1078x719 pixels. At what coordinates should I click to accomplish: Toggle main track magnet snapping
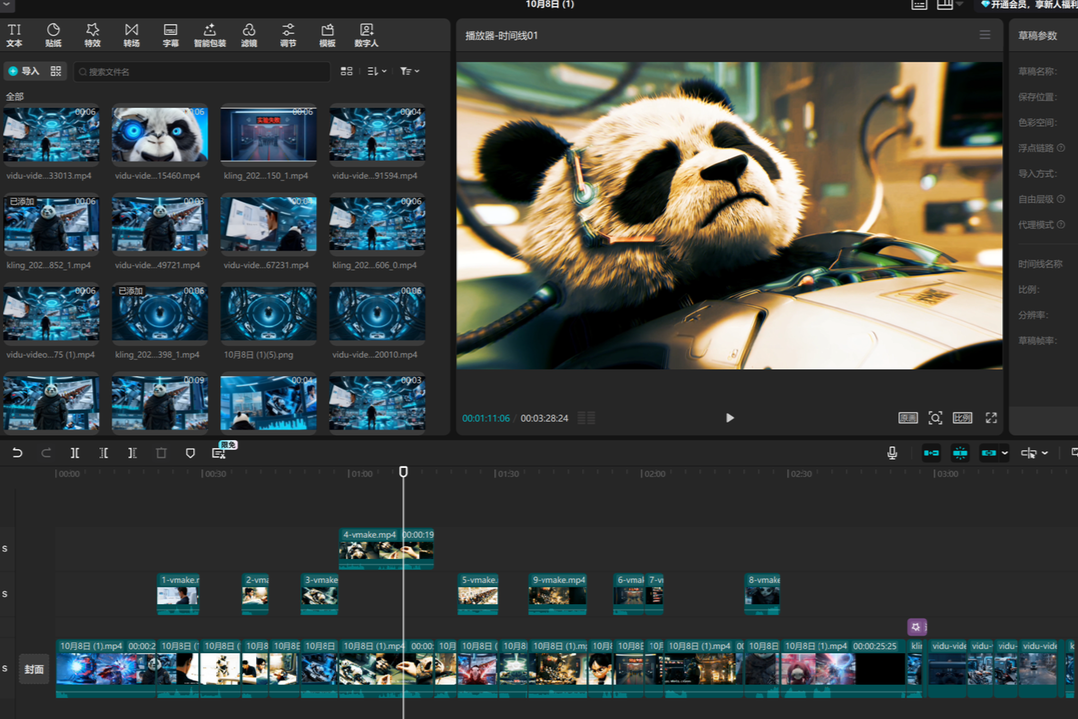point(931,453)
